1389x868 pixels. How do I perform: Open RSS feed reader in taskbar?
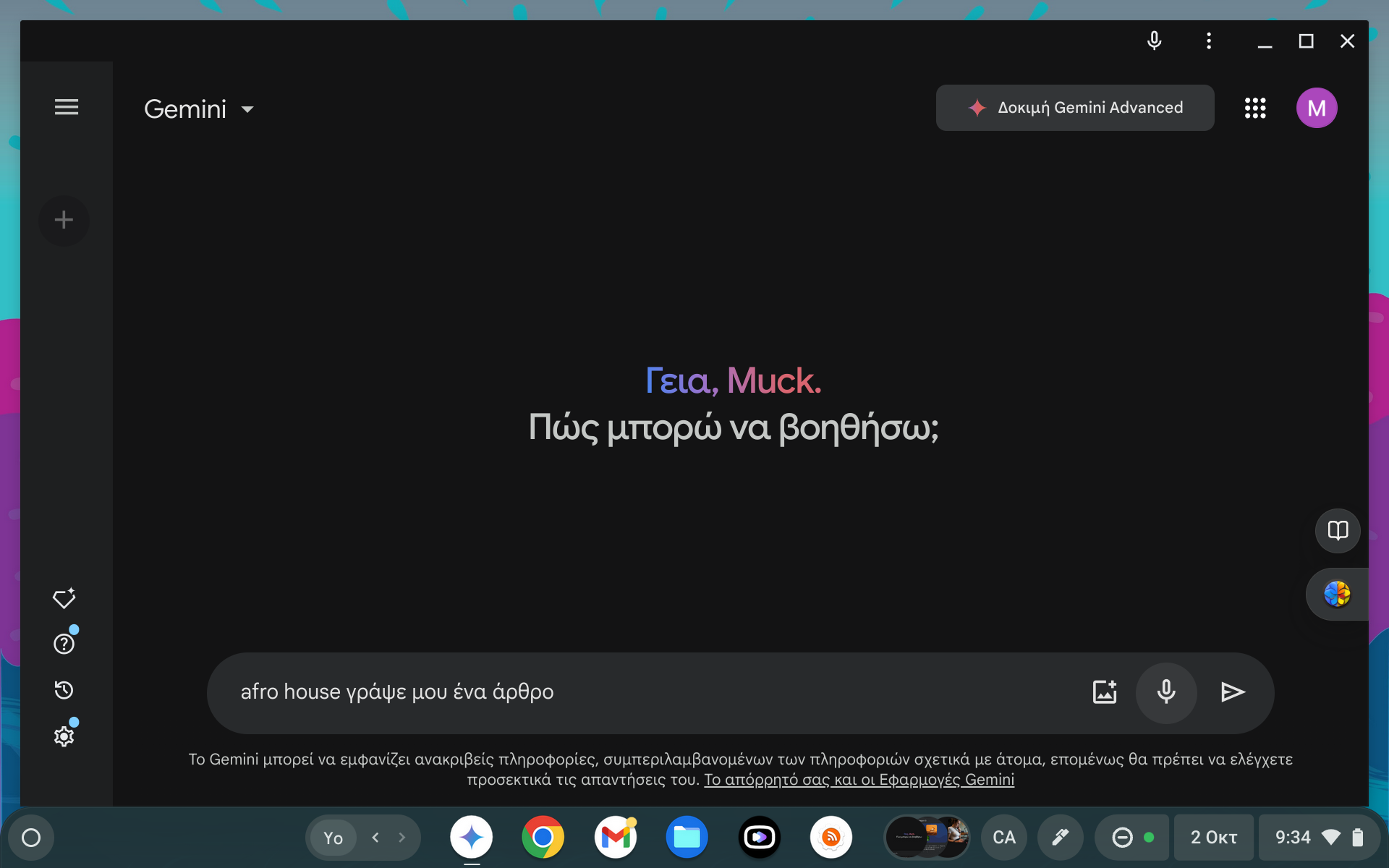pyautogui.click(x=830, y=837)
